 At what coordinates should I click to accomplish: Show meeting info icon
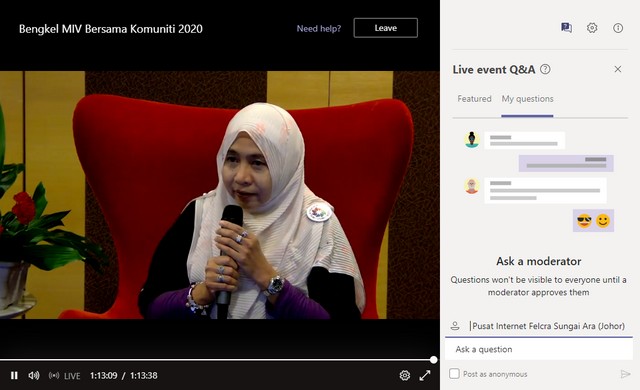(x=618, y=28)
